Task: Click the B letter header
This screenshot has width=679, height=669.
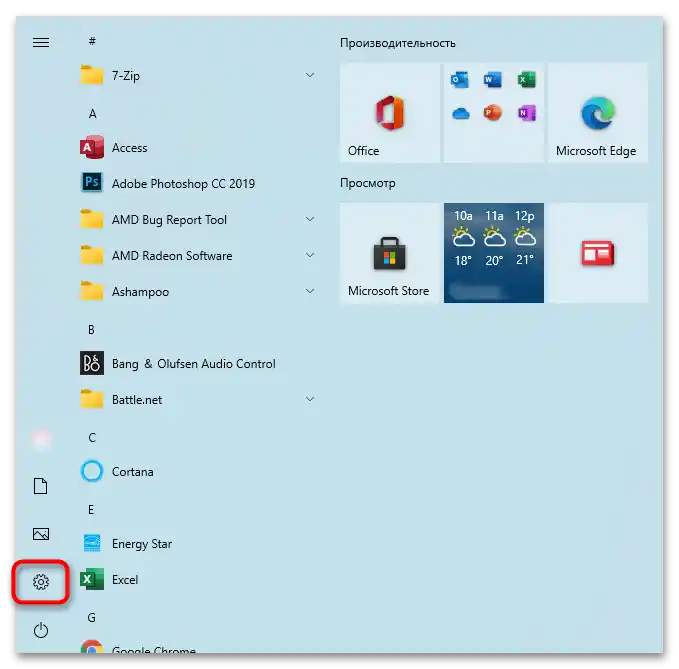Action: click(x=91, y=330)
